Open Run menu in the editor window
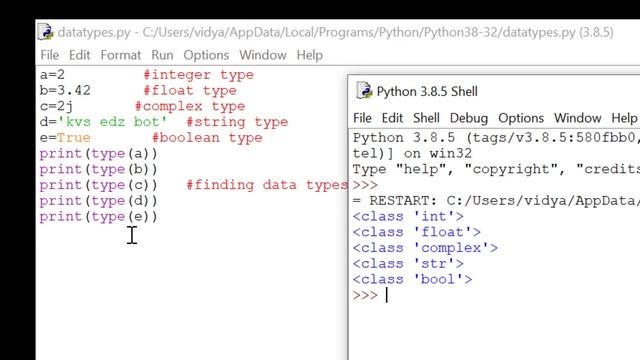 (162, 55)
